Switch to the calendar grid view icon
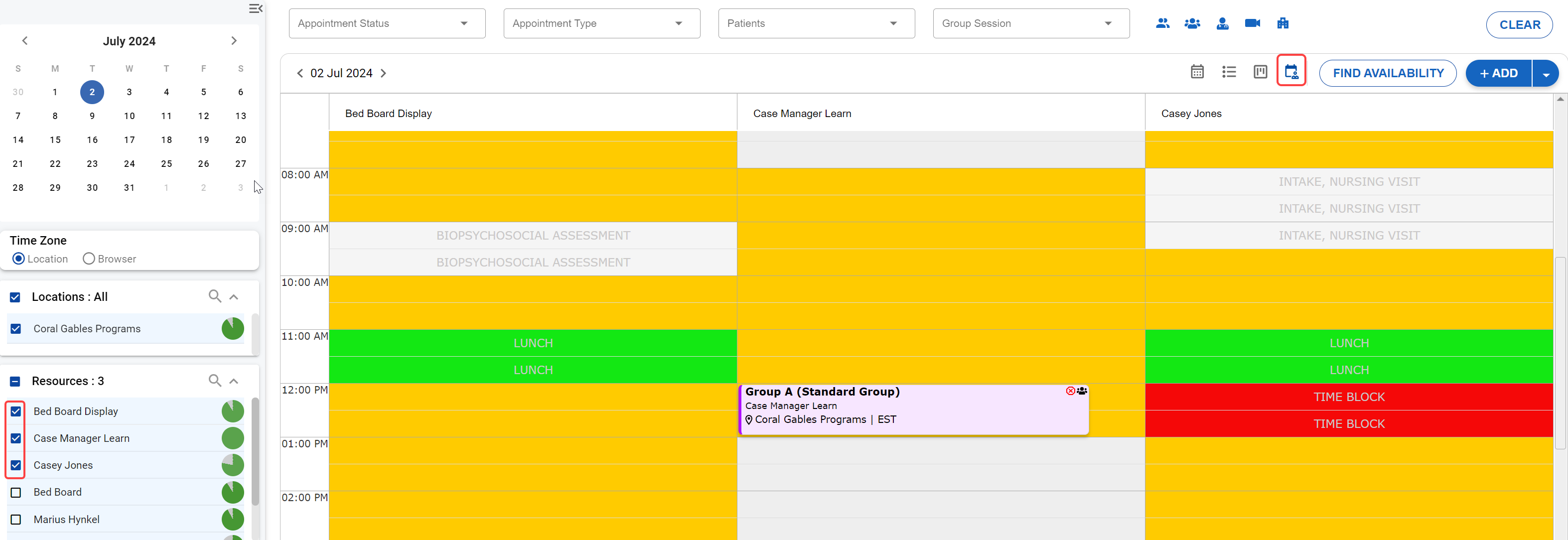Screen dimensions: 1568x540 click(1197, 72)
